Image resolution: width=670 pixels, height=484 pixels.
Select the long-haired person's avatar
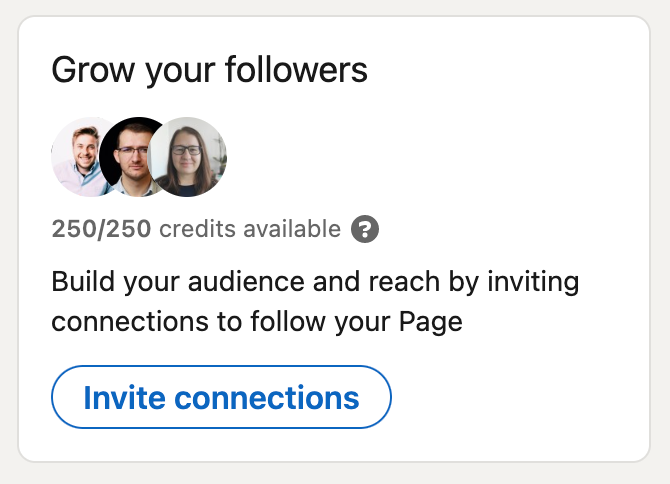tap(187, 157)
